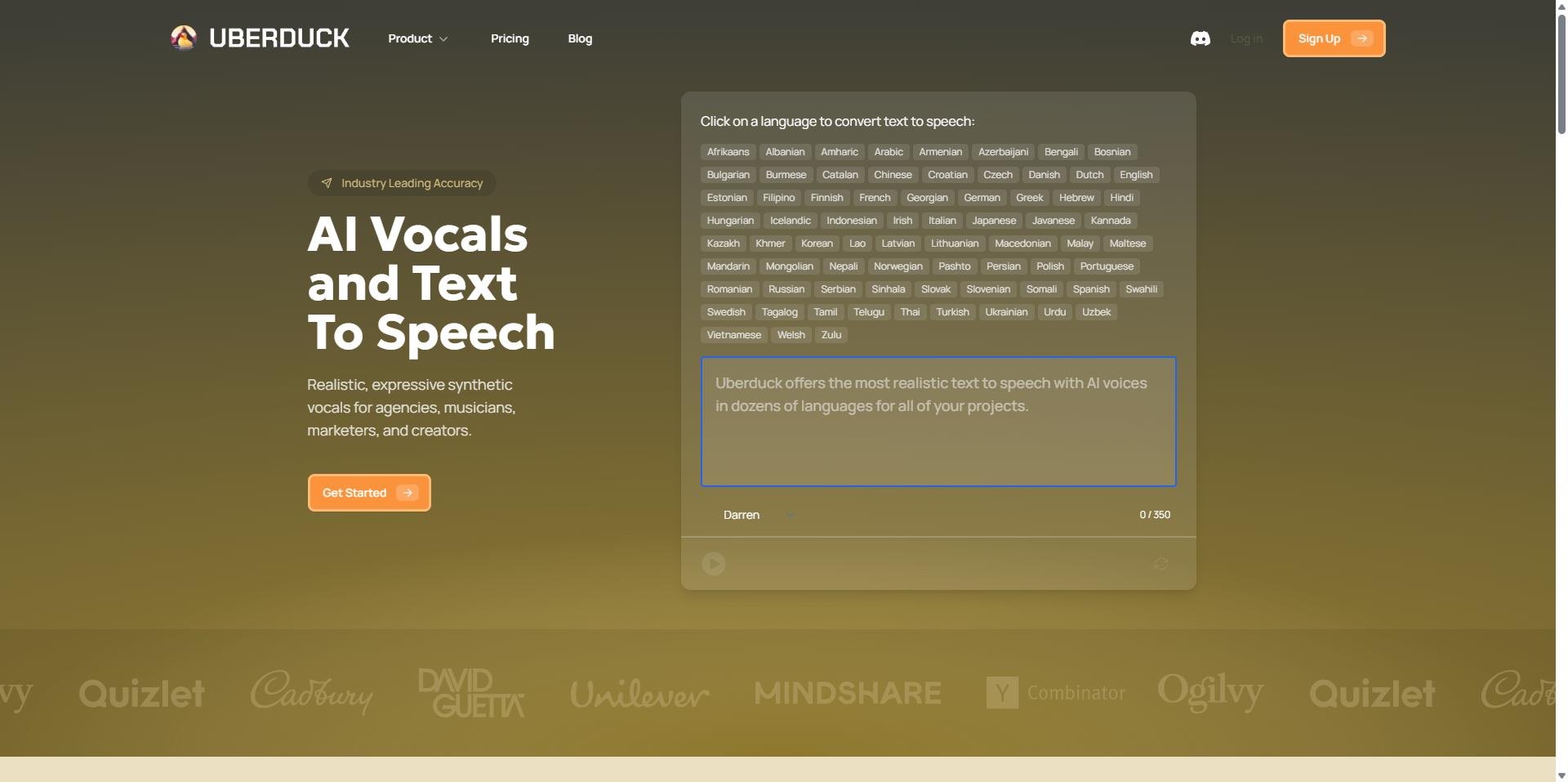Viewport: 1568px width, 782px height.
Task: Select the German language chip
Action: pos(982,198)
